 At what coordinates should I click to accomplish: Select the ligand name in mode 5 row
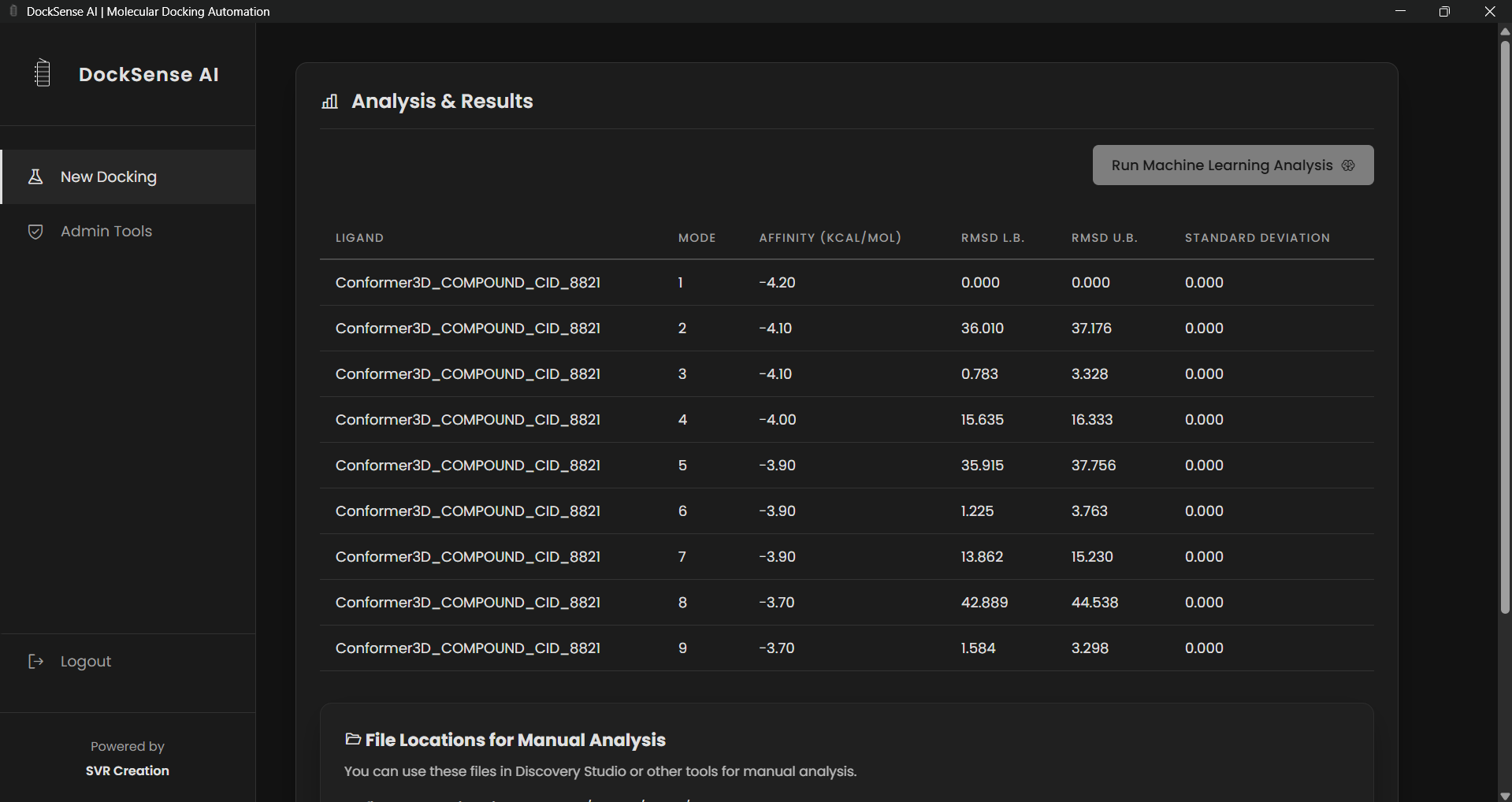[x=468, y=466]
